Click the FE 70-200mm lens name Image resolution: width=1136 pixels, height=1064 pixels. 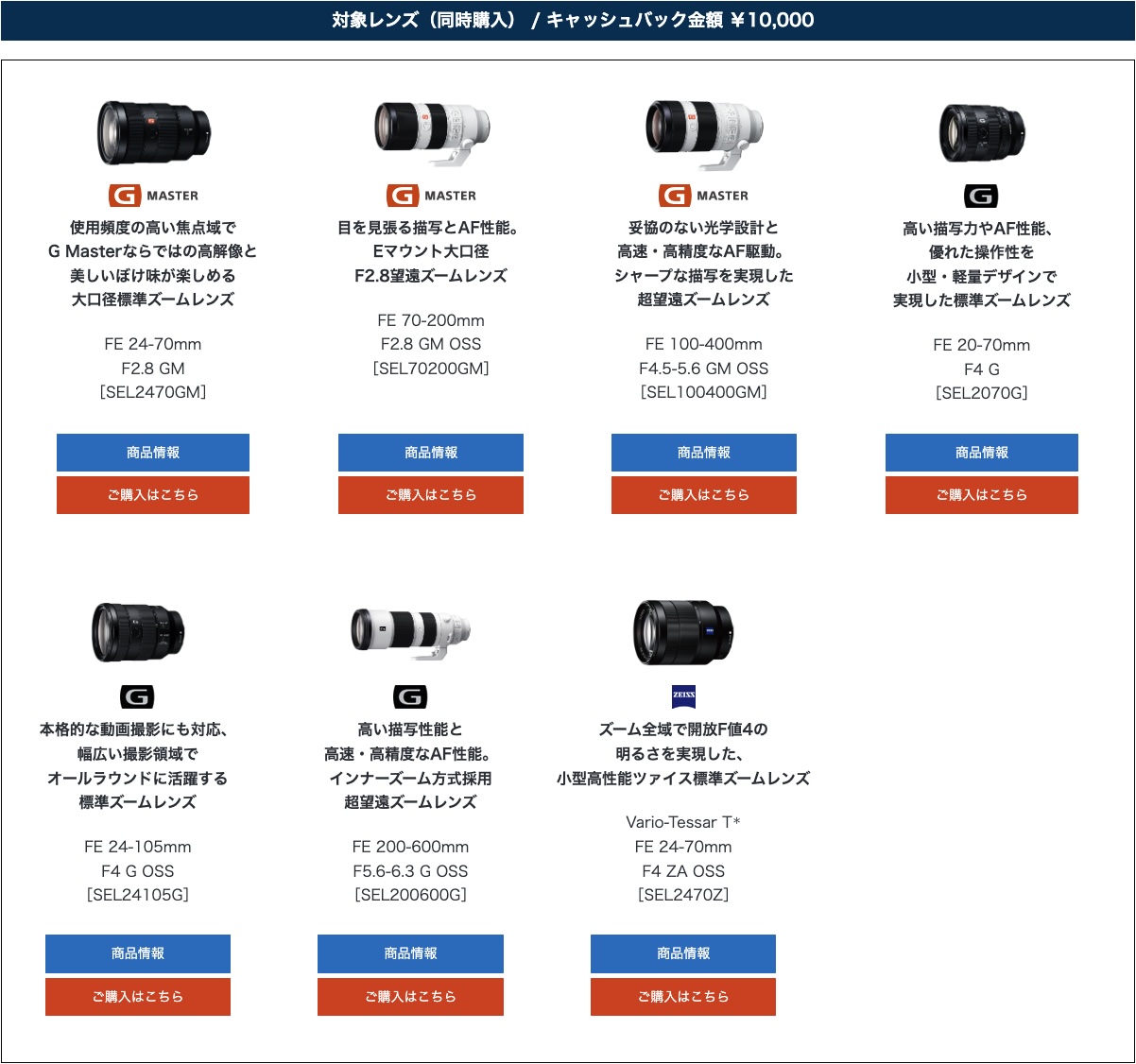(431, 320)
